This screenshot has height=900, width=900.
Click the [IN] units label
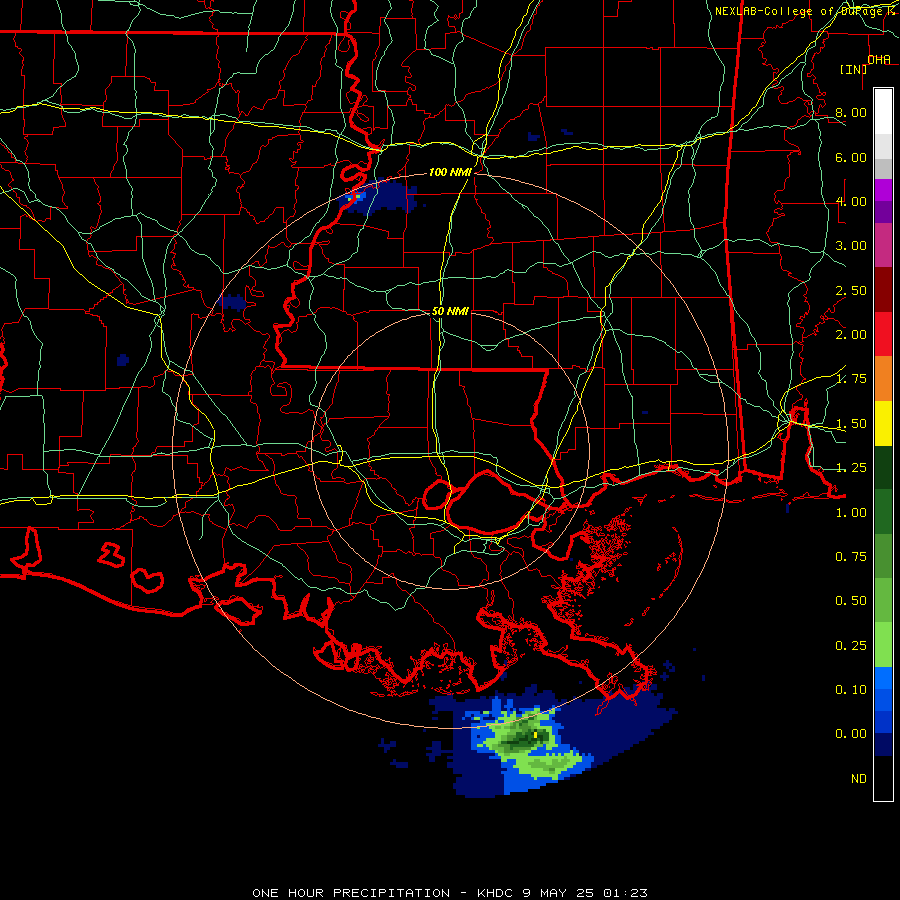pyautogui.click(x=854, y=69)
